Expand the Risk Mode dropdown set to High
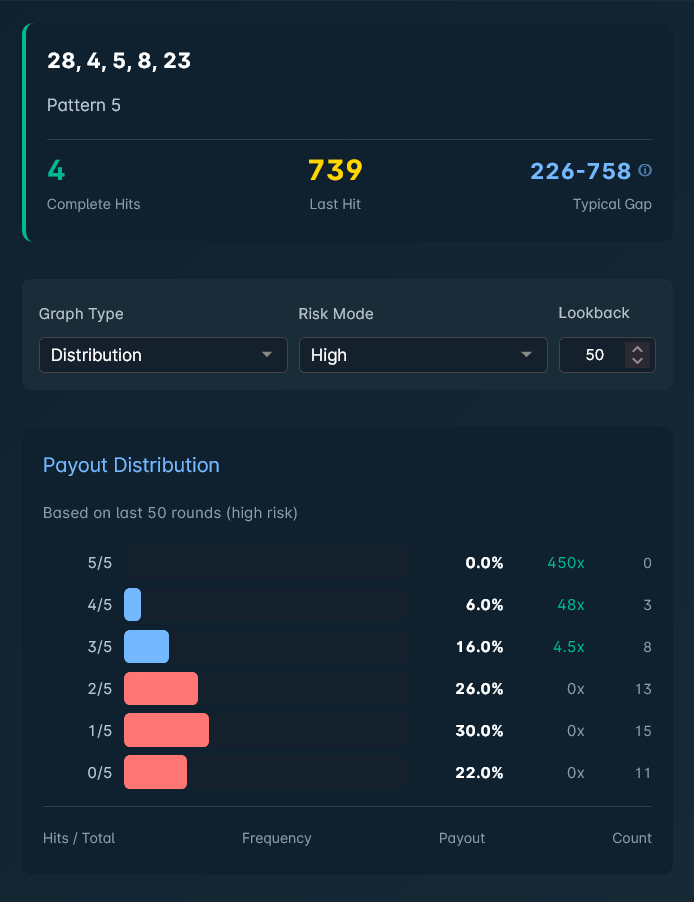The image size is (694, 902). click(x=423, y=355)
